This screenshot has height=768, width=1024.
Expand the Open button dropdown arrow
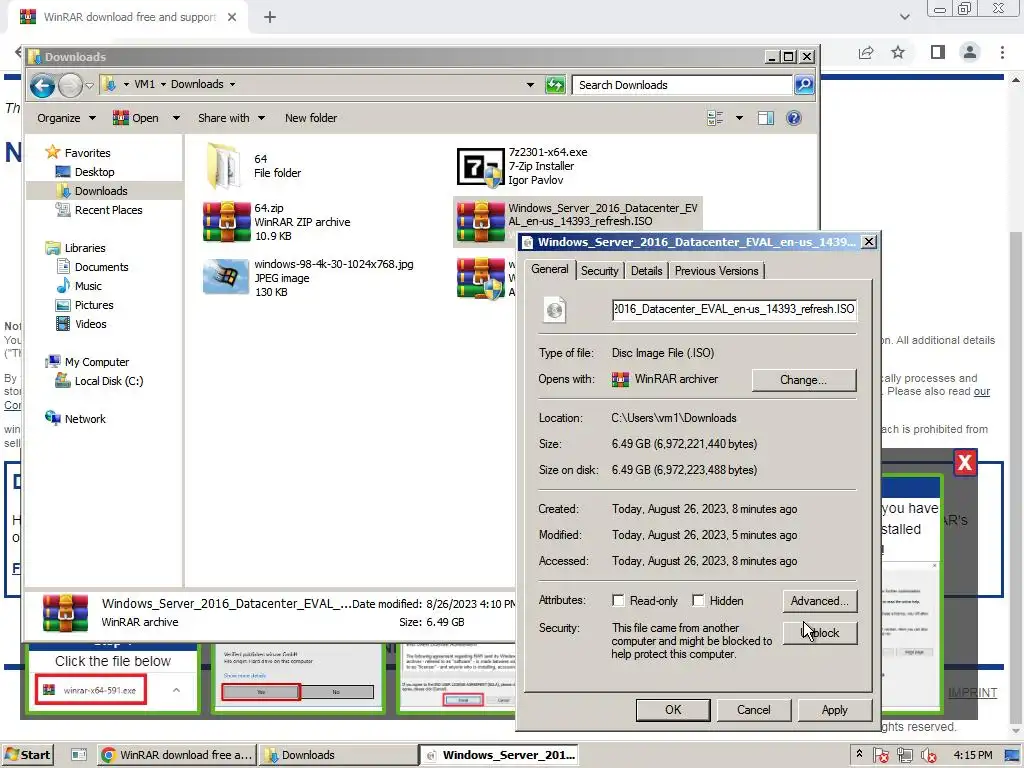[x=176, y=118]
